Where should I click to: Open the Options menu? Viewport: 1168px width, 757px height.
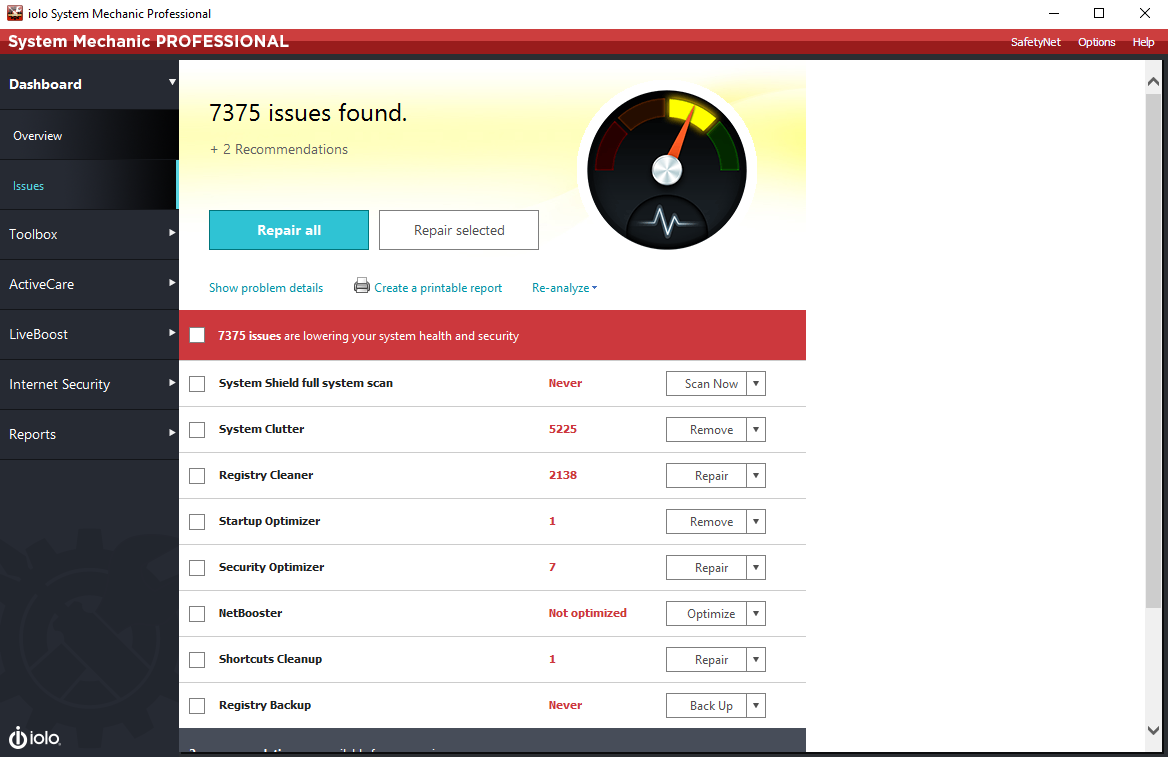tap(1096, 42)
